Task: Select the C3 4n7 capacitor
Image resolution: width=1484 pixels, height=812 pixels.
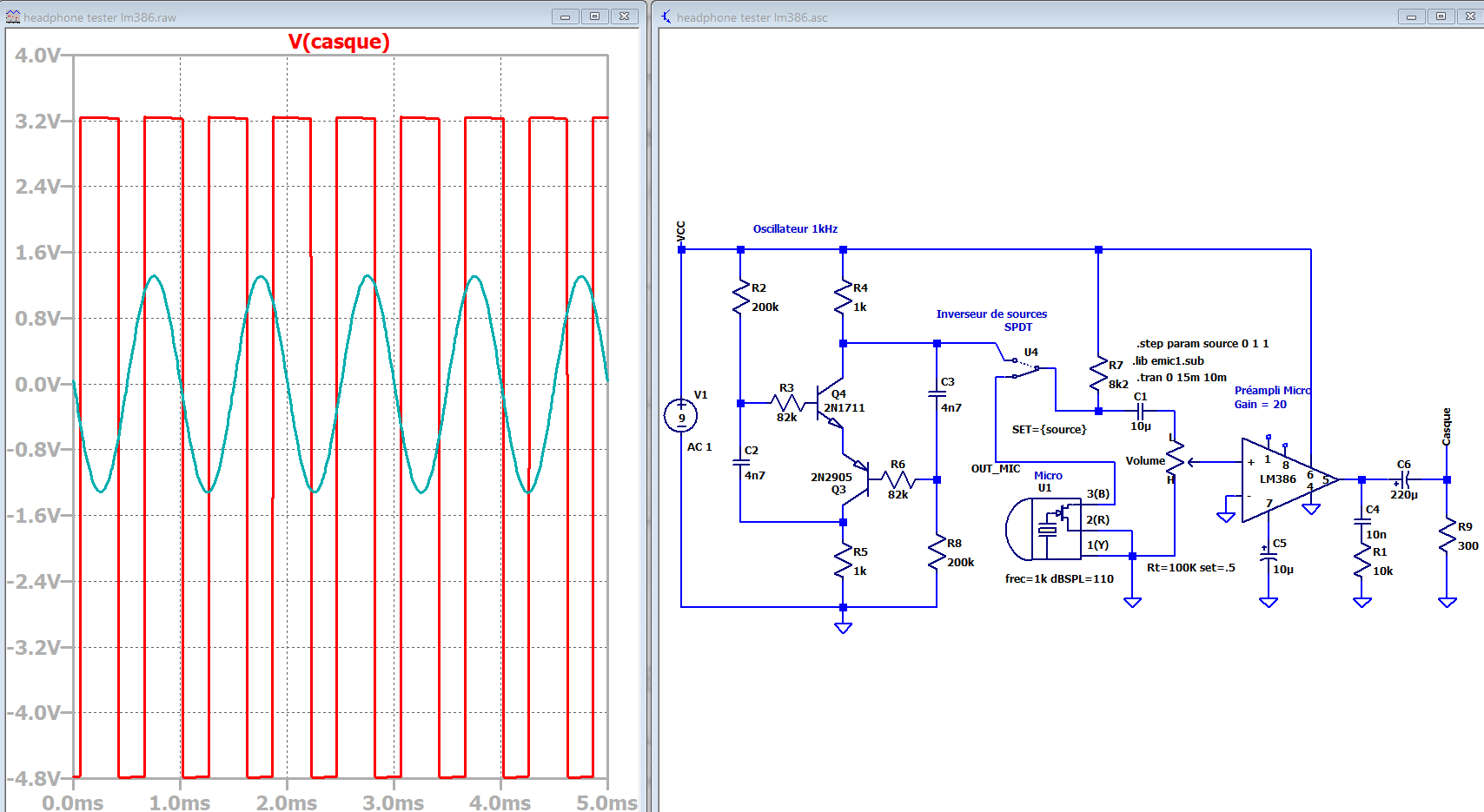Action: click(937, 393)
